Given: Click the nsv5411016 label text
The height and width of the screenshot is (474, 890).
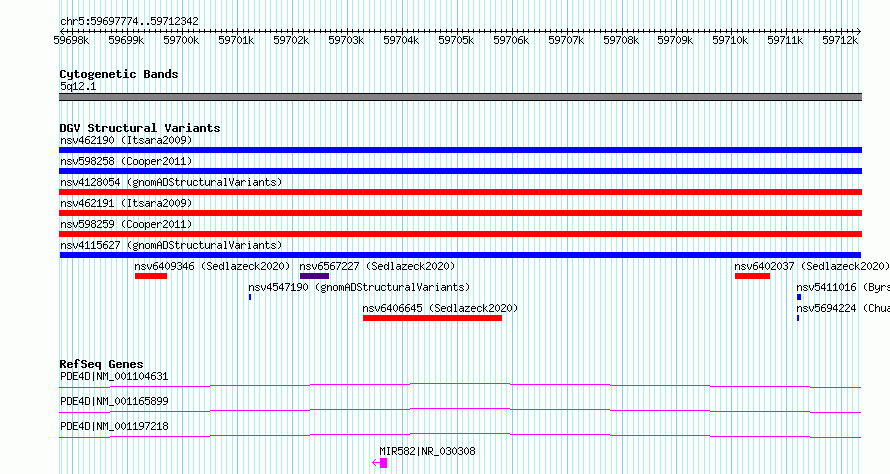Looking at the screenshot, I should coord(843,287).
